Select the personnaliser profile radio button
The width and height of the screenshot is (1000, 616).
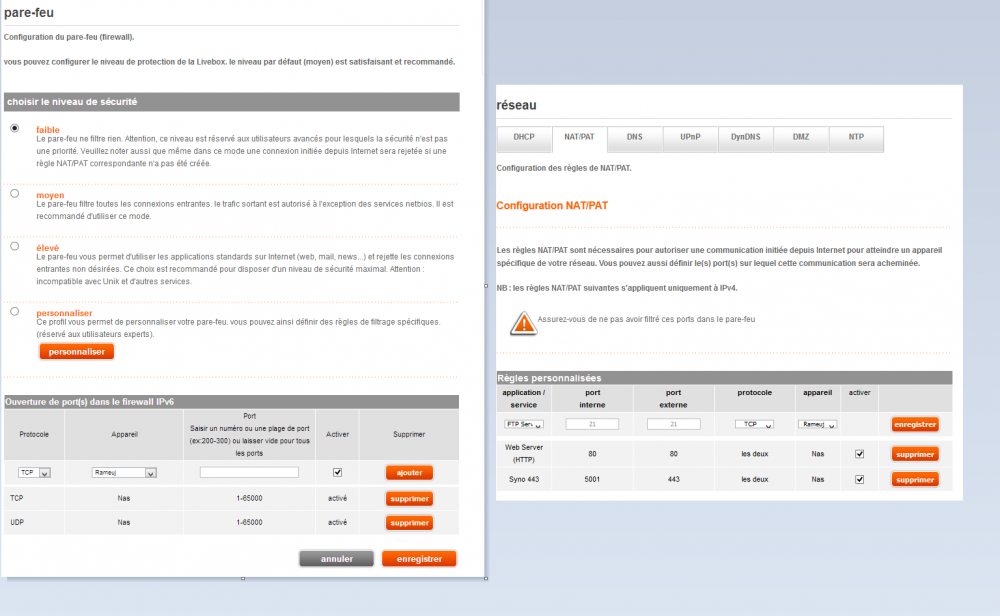click(x=15, y=311)
